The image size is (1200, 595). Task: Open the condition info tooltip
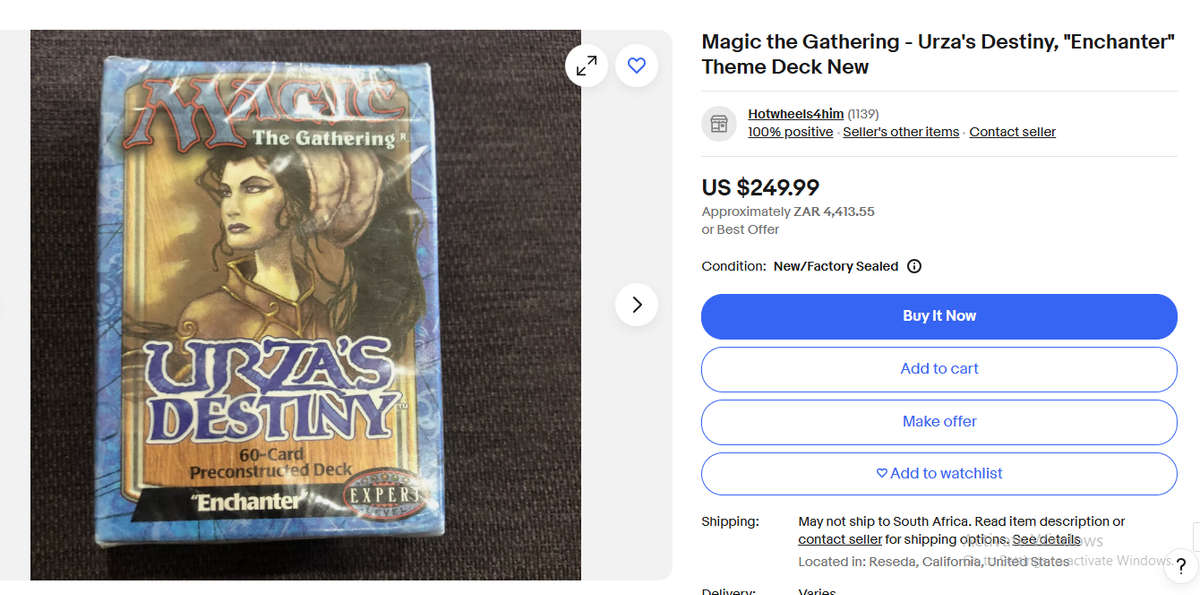point(913,266)
